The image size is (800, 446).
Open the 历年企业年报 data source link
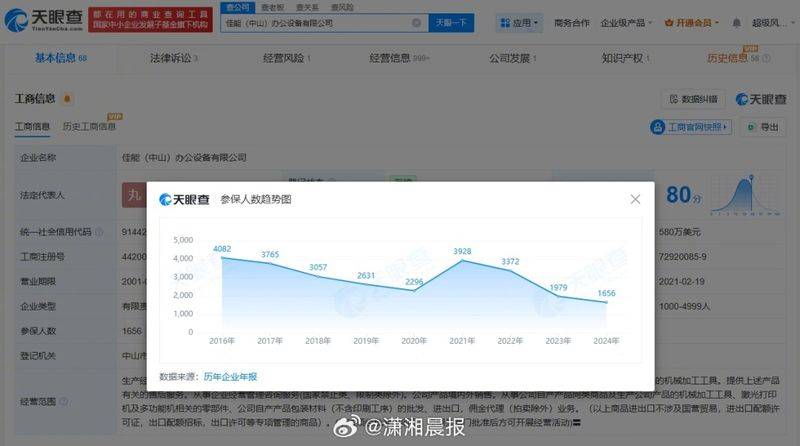230,377
